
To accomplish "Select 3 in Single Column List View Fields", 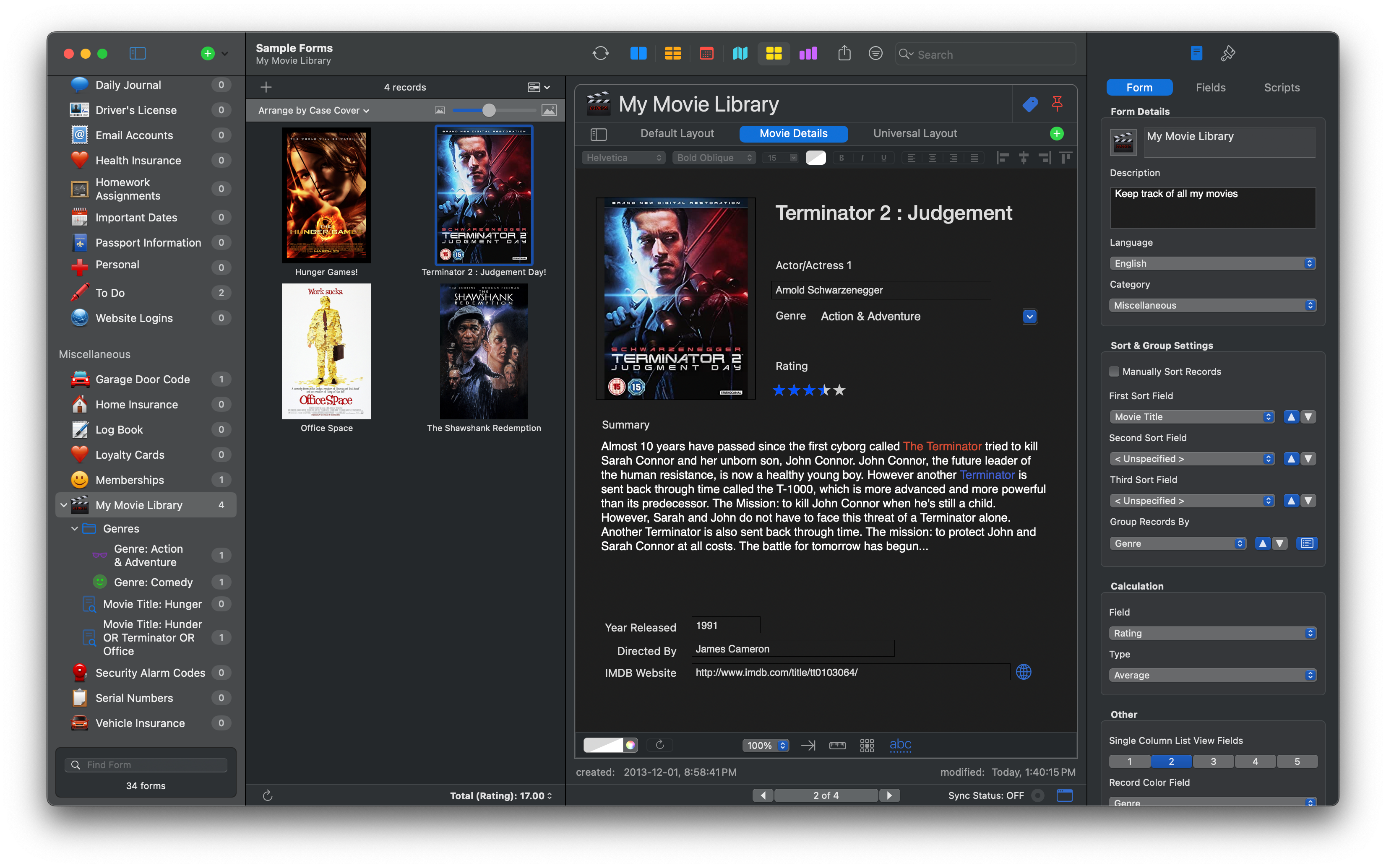I will pos(1213,761).
